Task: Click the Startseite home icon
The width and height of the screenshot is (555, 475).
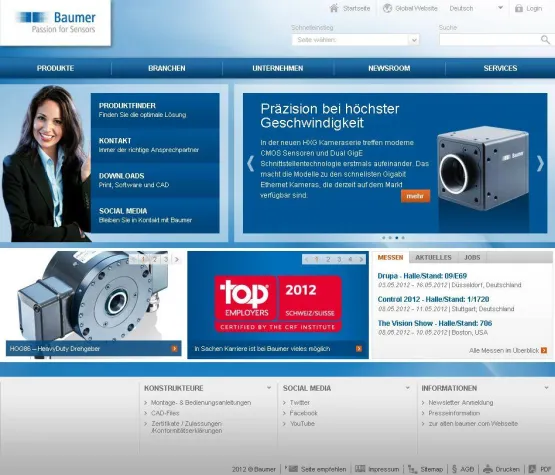Action: point(334,8)
